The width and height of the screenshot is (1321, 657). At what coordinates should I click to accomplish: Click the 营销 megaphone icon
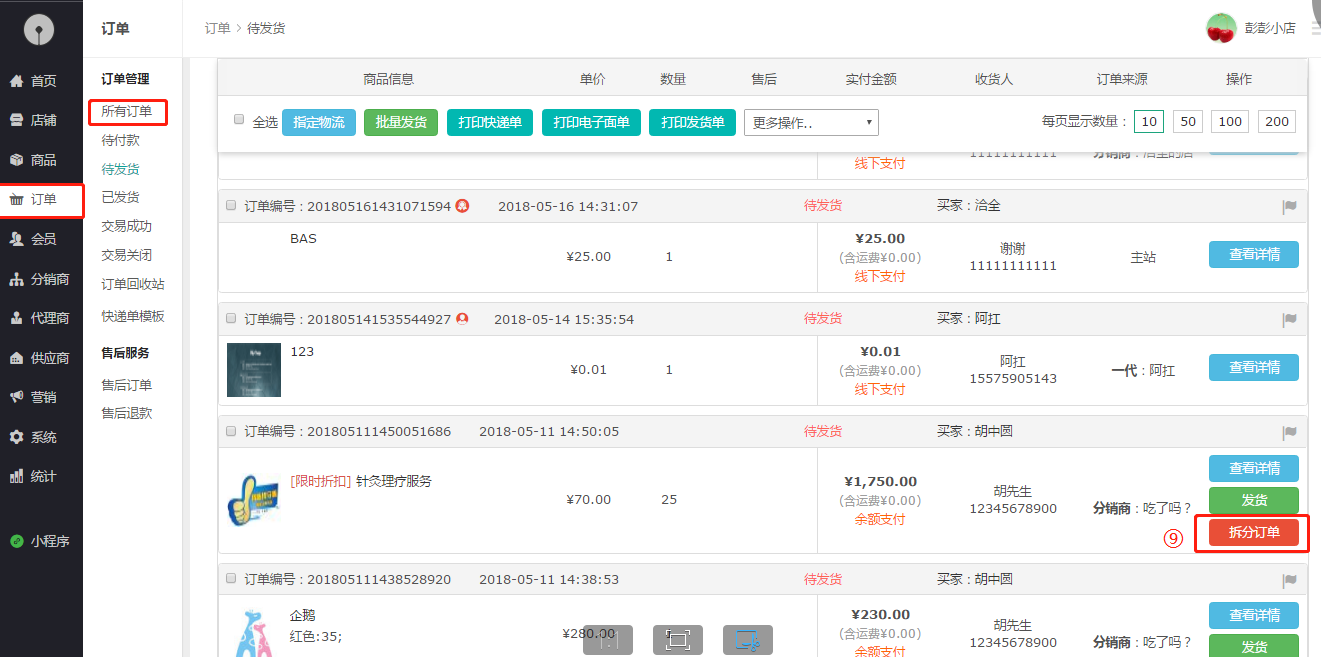pyautogui.click(x=16, y=397)
